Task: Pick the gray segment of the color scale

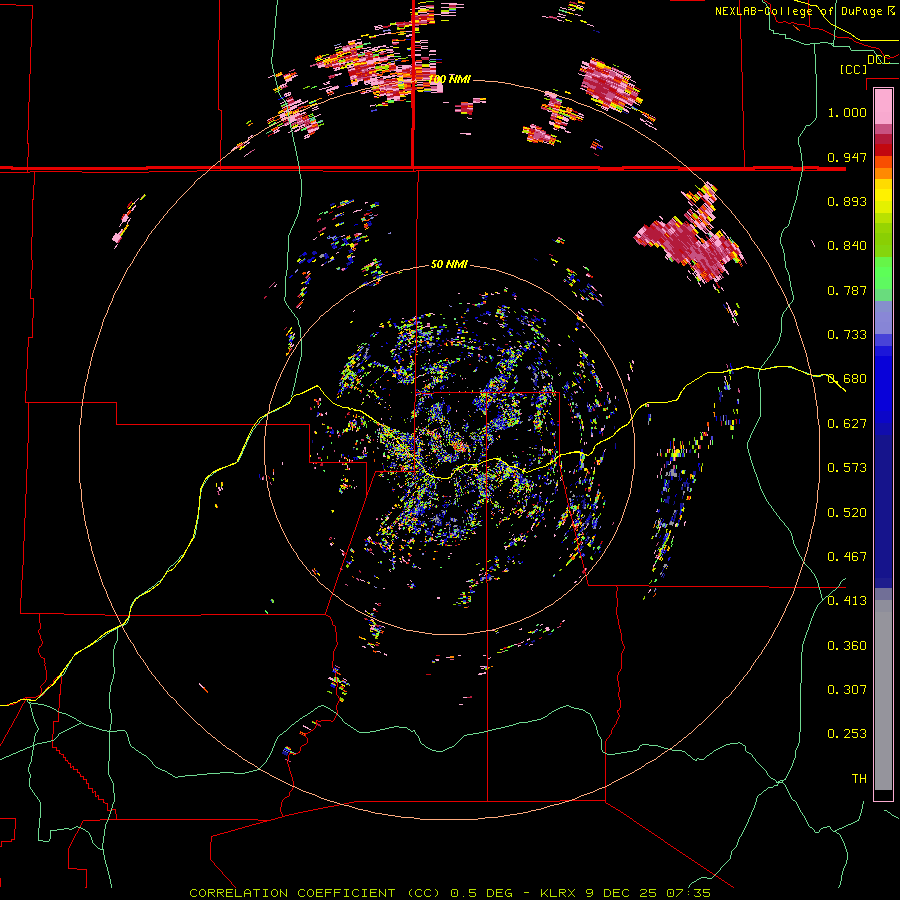Action: tap(883, 695)
